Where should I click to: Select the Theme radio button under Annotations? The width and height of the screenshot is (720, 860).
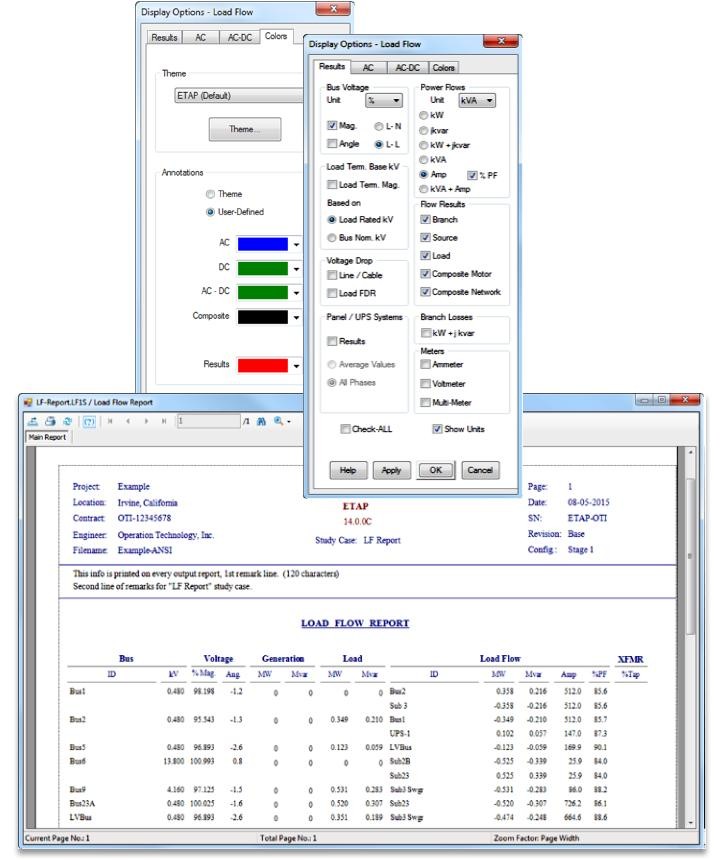[210, 194]
